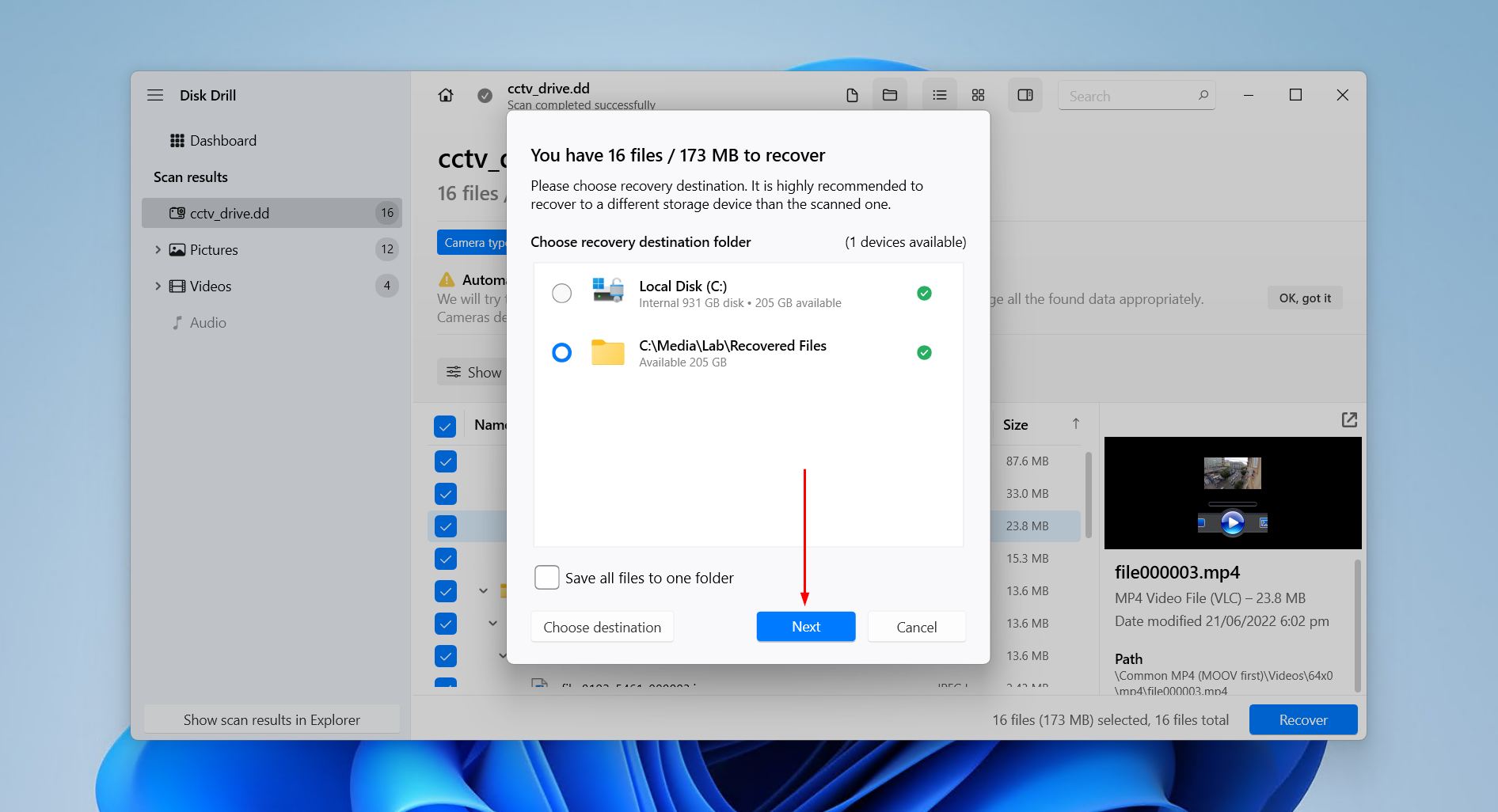Uncheck the 87.6 MB file row checkbox

click(445, 461)
